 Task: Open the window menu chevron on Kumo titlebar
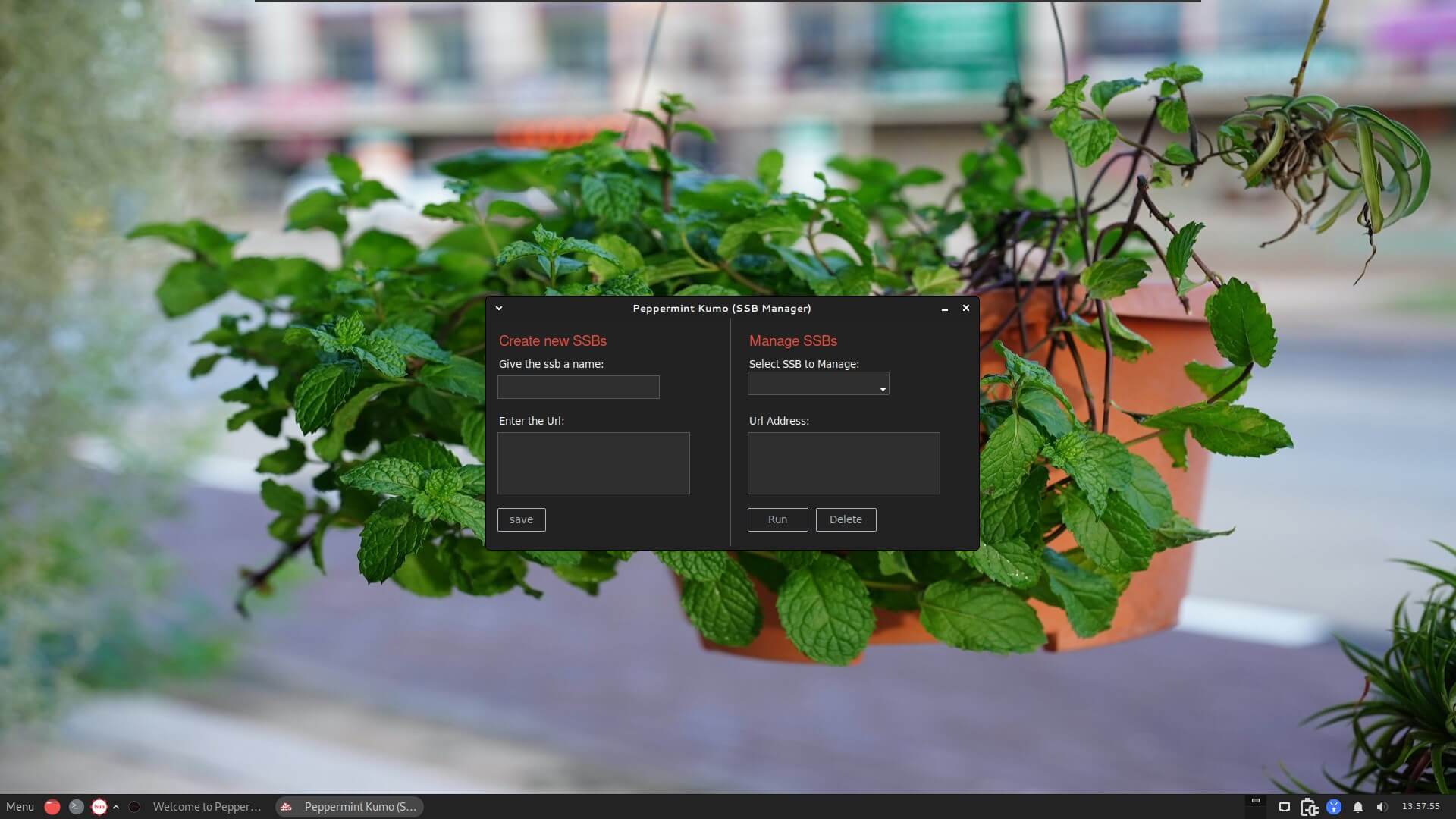pyautogui.click(x=498, y=309)
